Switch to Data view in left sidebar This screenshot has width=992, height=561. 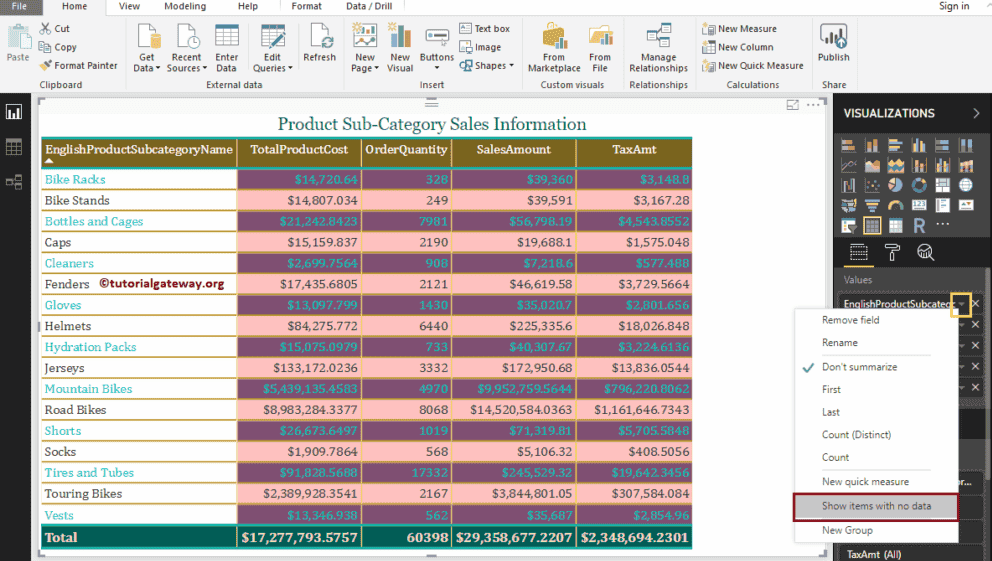pyautogui.click(x=14, y=147)
